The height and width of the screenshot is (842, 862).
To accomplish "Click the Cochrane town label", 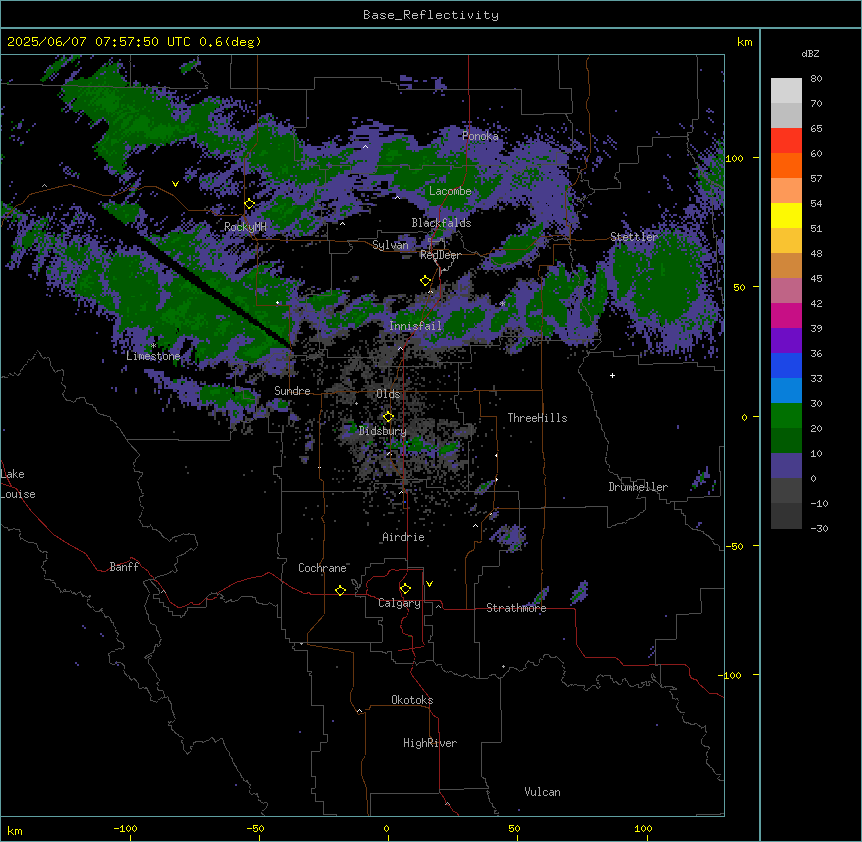I will coord(322,568).
